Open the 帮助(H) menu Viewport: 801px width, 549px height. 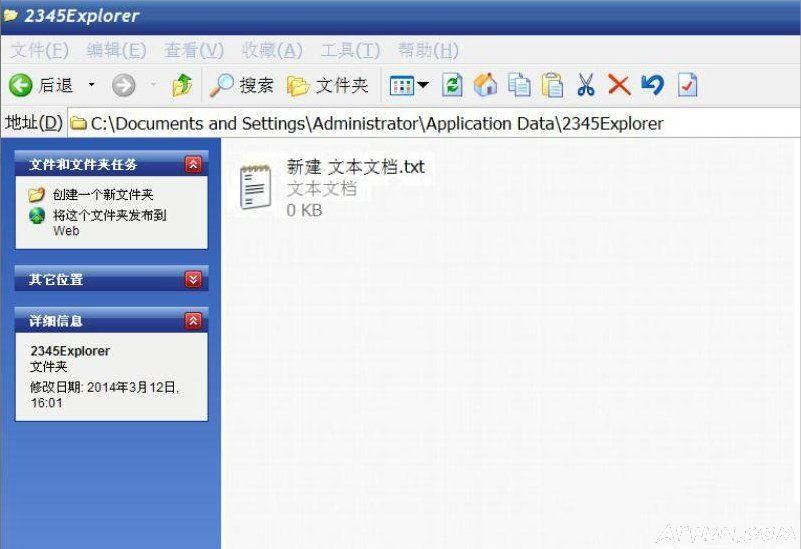[x=428, y=50]
